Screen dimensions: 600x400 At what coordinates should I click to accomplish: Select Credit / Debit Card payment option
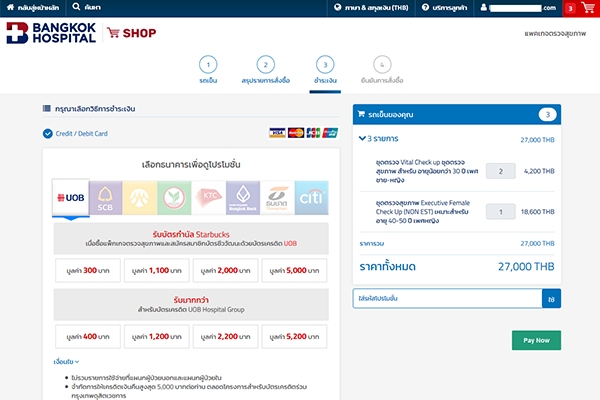pos(76,133)
